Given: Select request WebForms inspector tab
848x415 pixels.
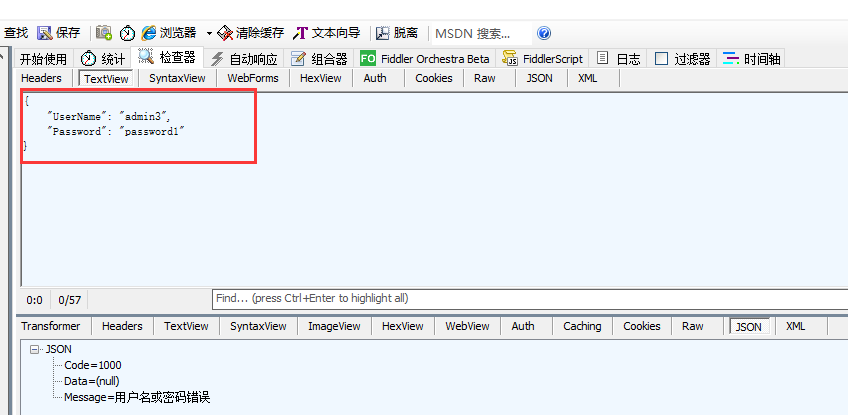Looking at the screenshot, I should click(253, 78).
